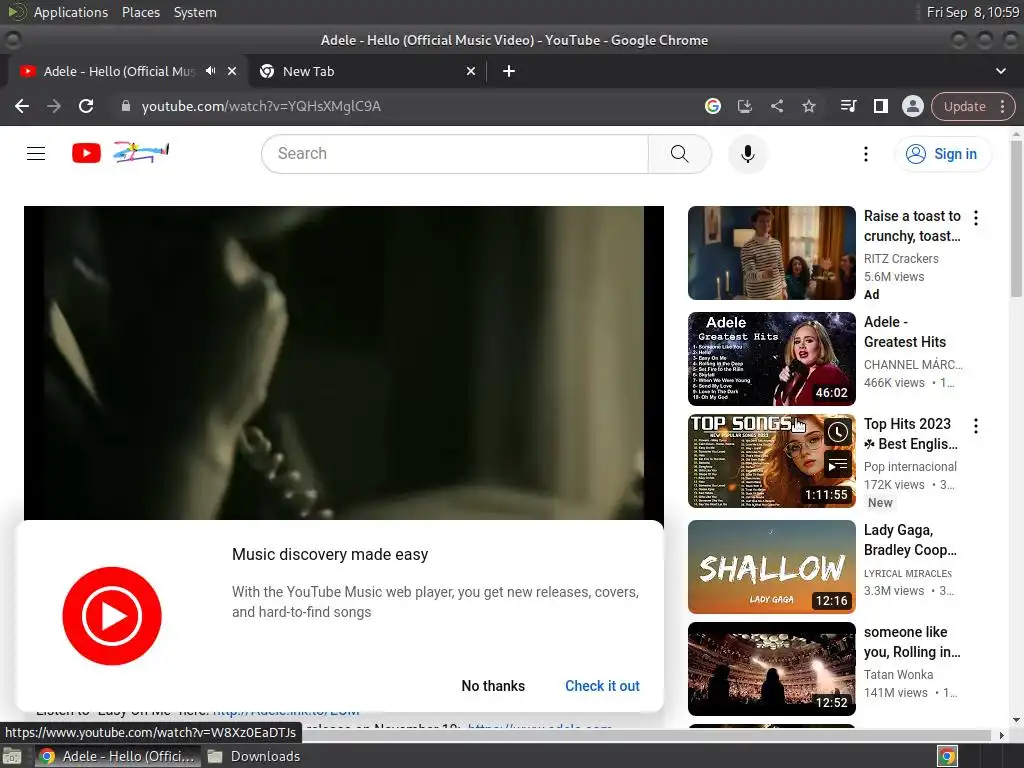Add Top Hits 2023 video to queue
Viewport: 1024px width, 768px height.
tap(838, 465)
